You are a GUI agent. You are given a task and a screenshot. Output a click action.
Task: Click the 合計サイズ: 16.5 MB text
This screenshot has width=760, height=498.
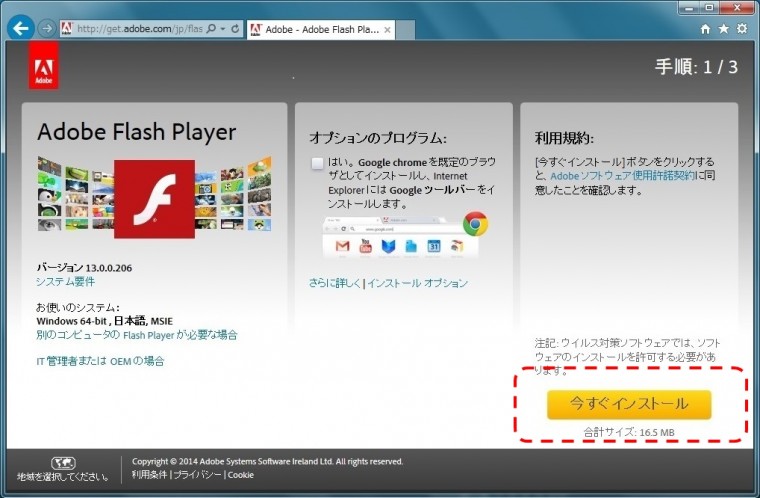tap(629, 432)
